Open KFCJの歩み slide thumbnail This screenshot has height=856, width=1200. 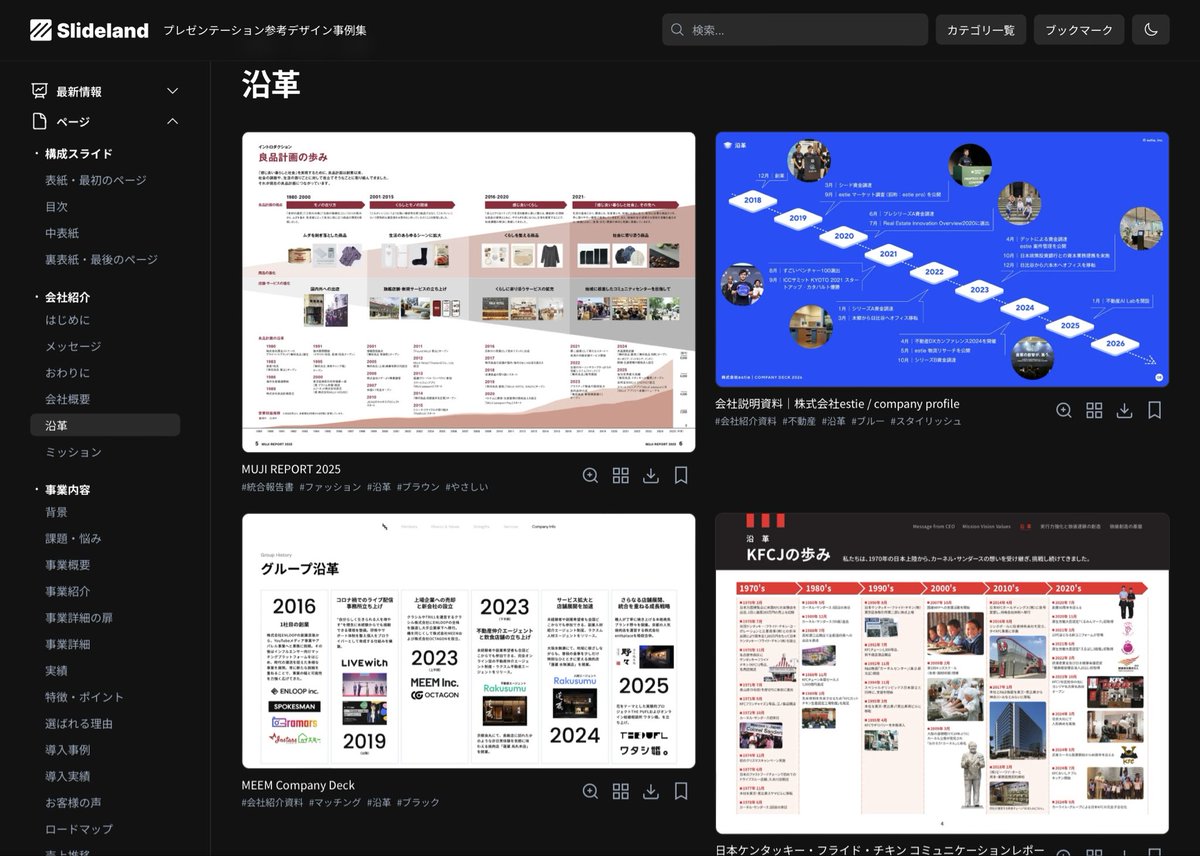pyautogui.click(x=942, y=673)
